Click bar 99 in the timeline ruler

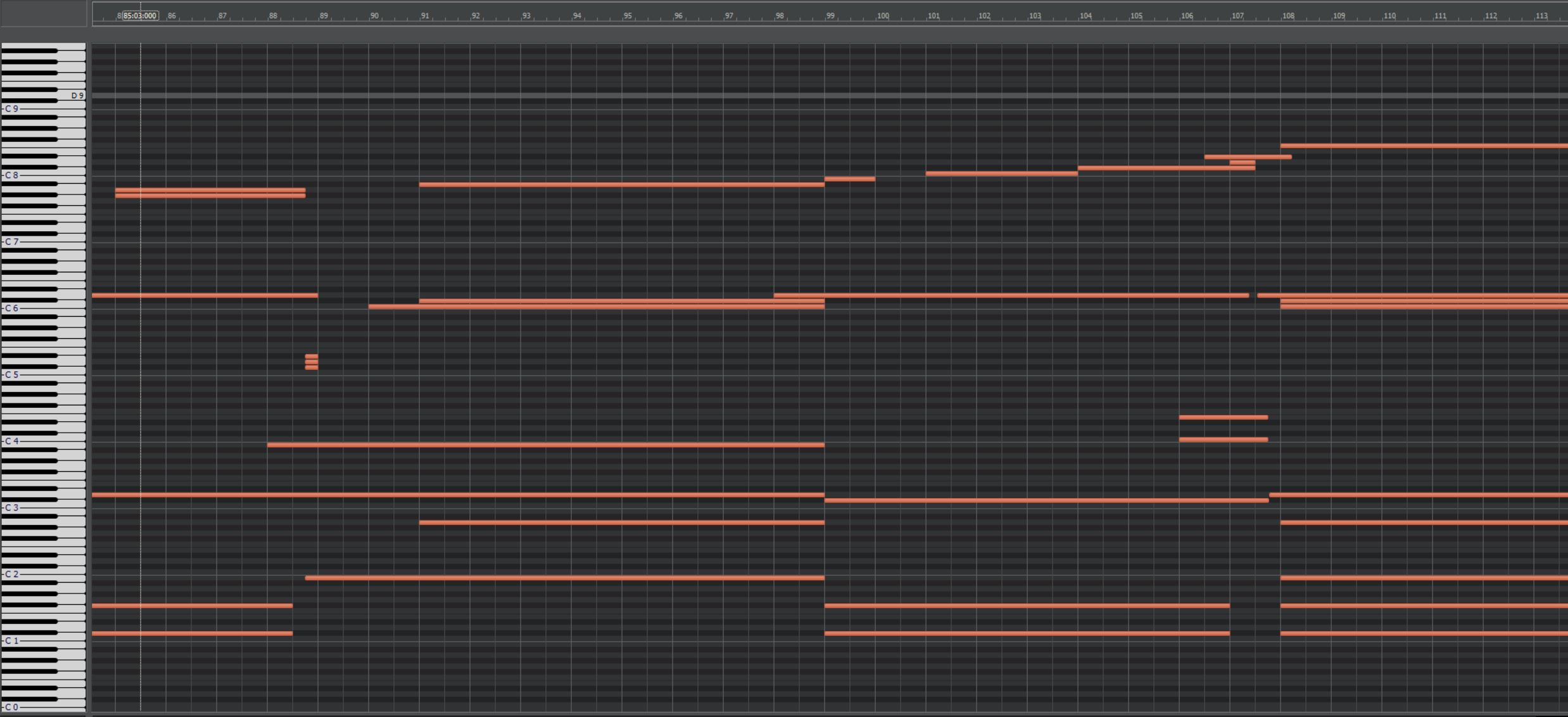pos(830,16)
